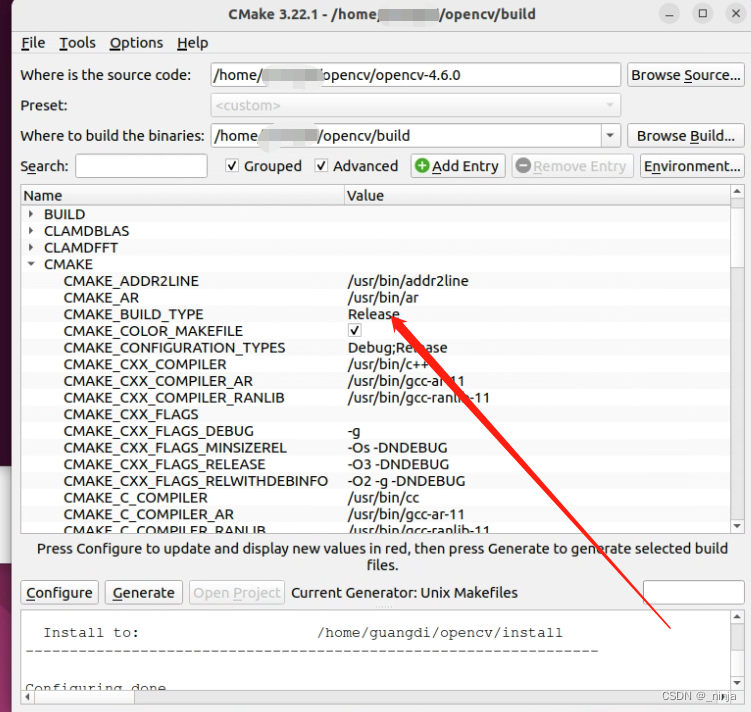Minimize the CMake window

670,14
